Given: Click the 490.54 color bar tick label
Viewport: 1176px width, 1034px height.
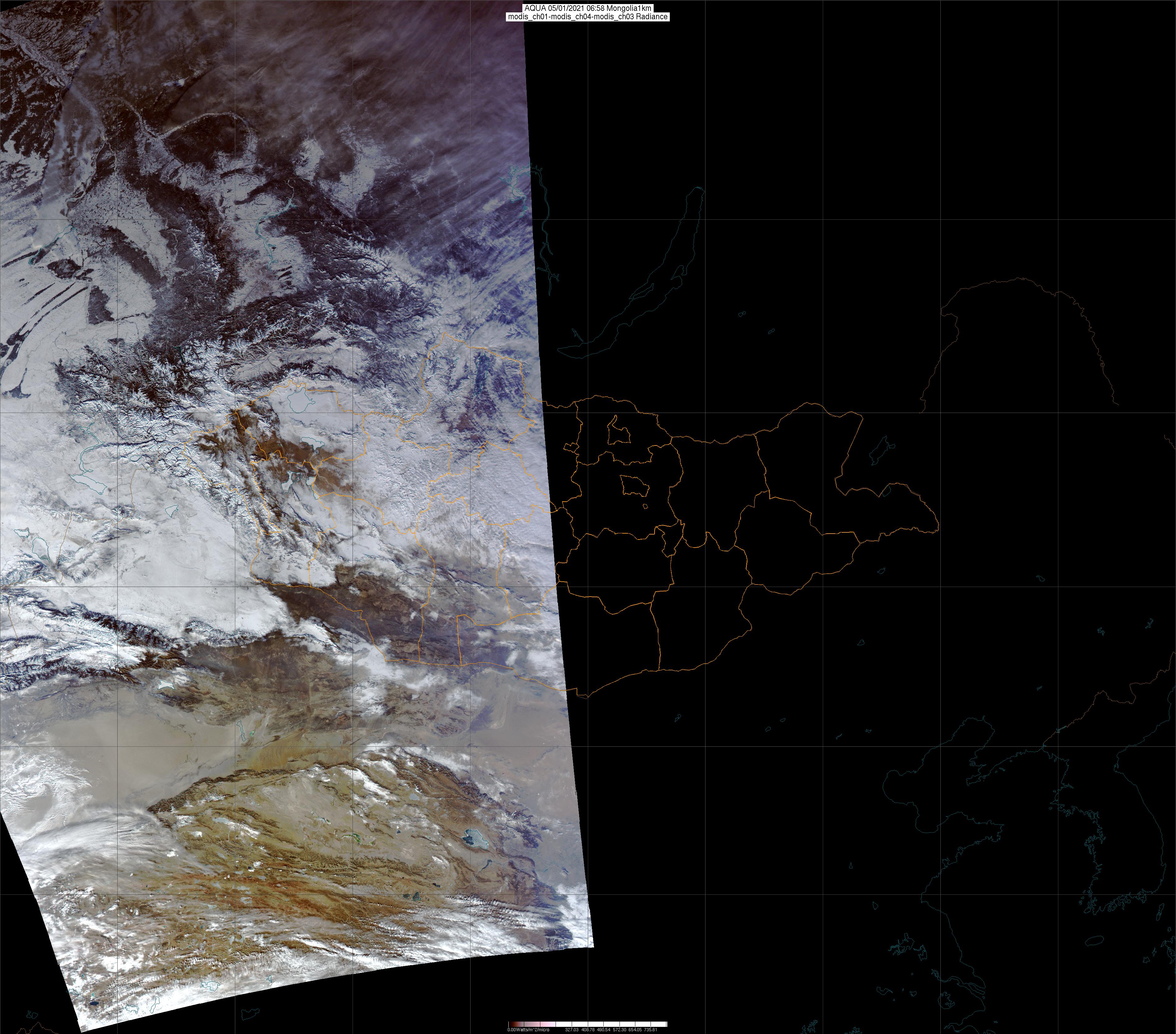Looking at the screenshot, I should click(x=604, y=1029).
